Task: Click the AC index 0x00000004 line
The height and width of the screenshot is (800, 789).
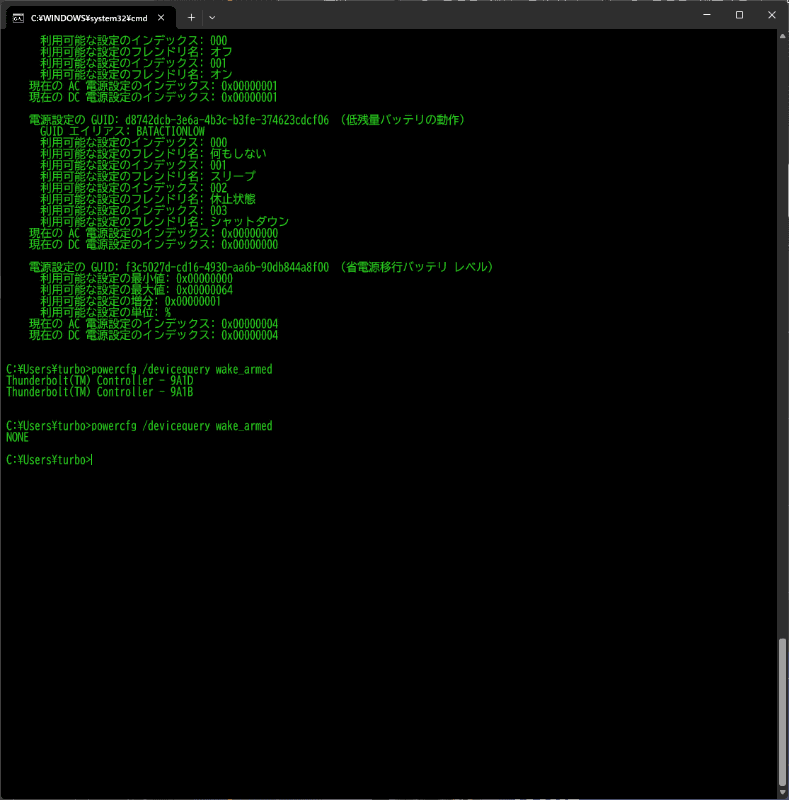Action: 154,324
